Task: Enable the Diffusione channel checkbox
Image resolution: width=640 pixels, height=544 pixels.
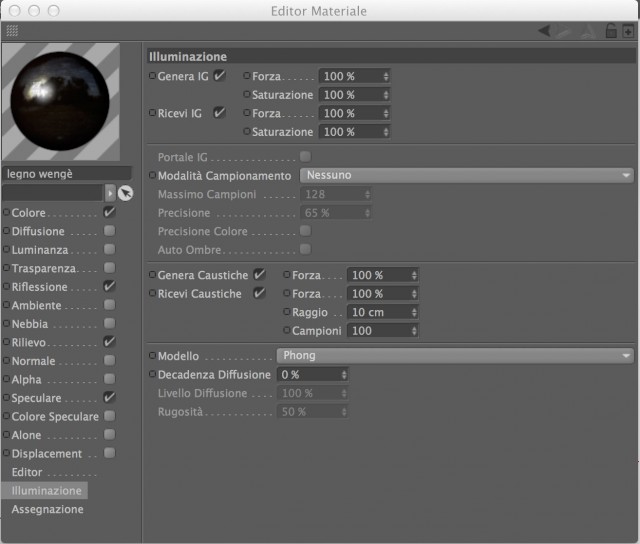Action: (109, 231)
